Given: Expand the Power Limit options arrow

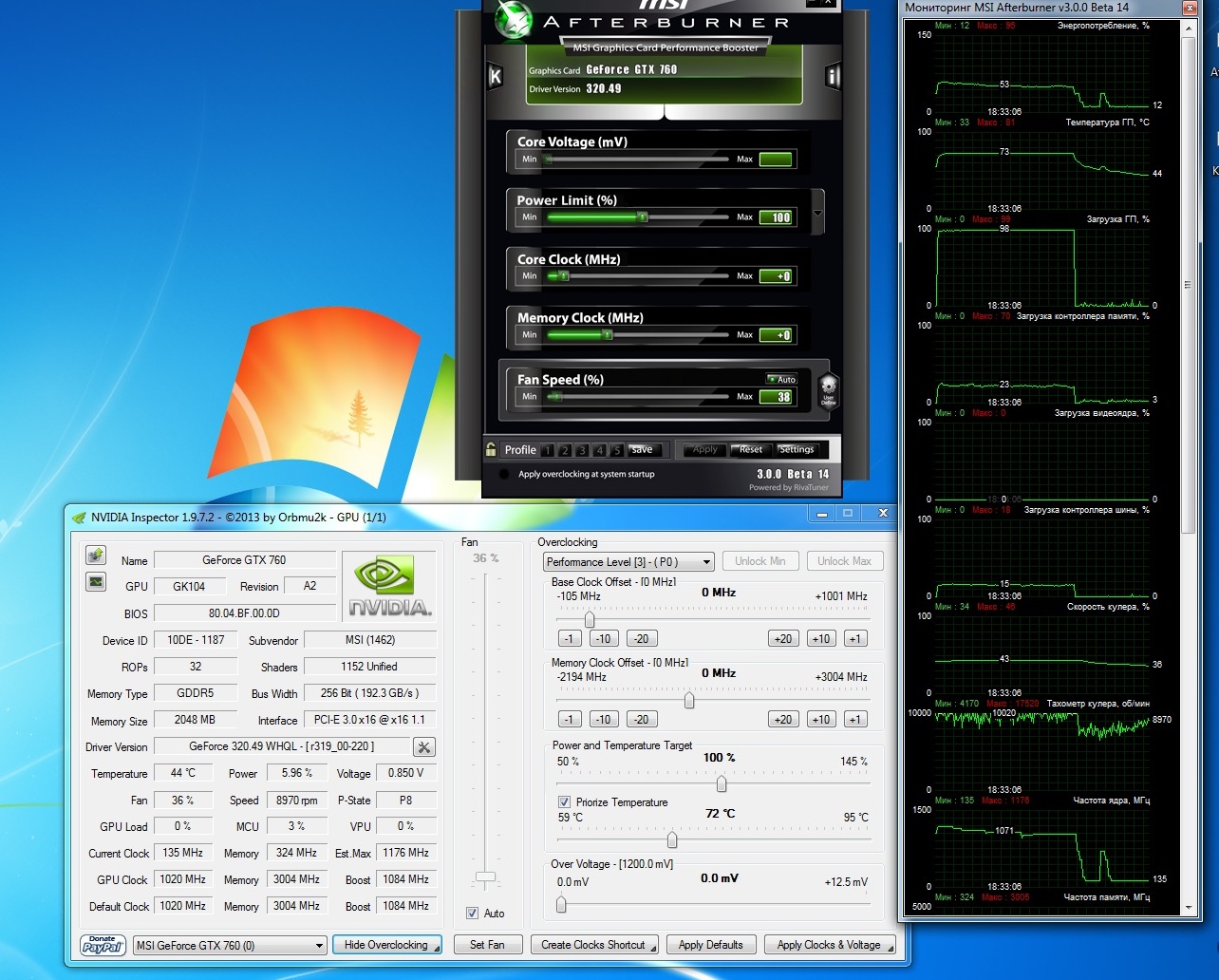Looking at the screenshot, I should (818, 215).
